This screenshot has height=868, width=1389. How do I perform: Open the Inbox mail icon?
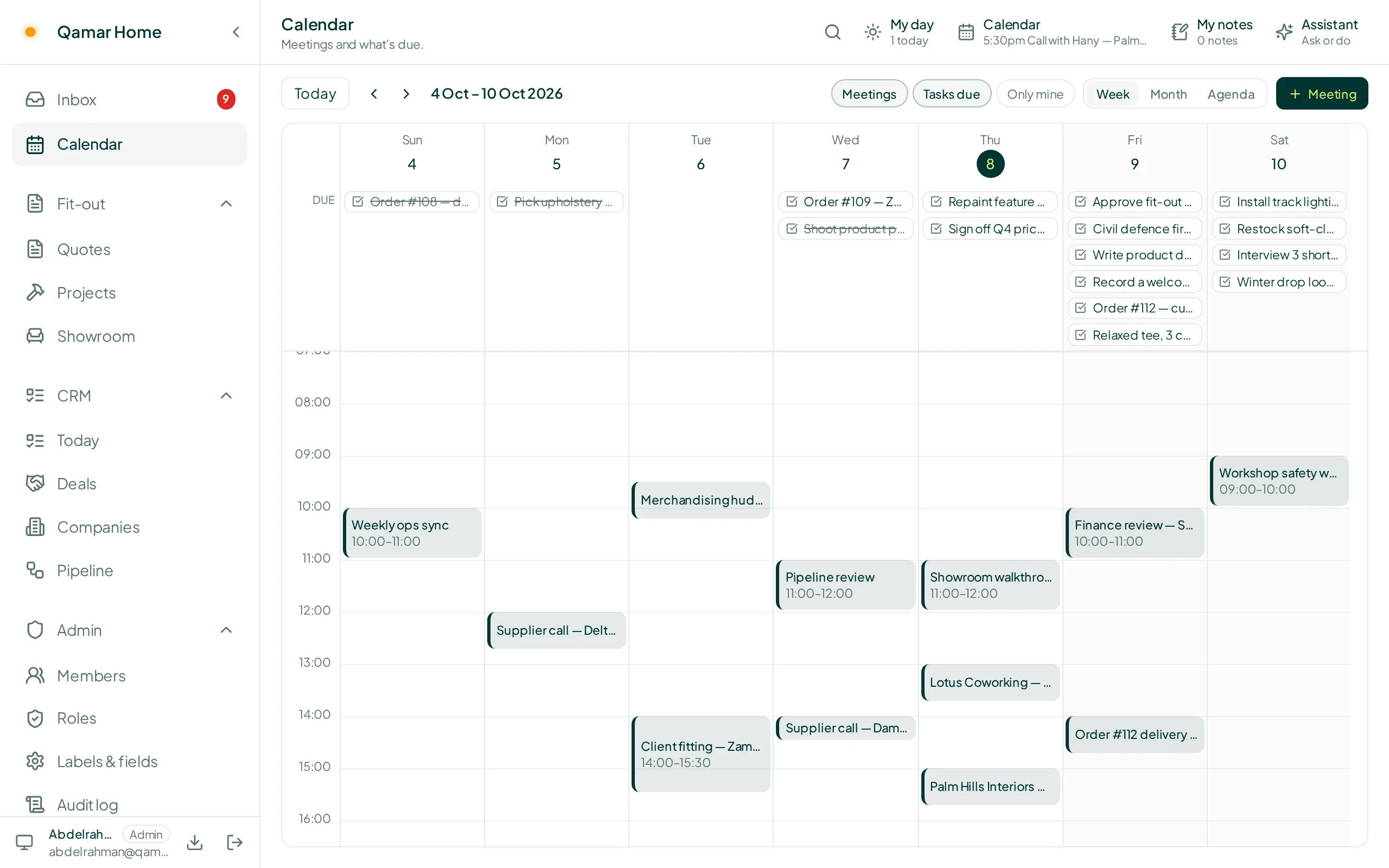[35, 99]
